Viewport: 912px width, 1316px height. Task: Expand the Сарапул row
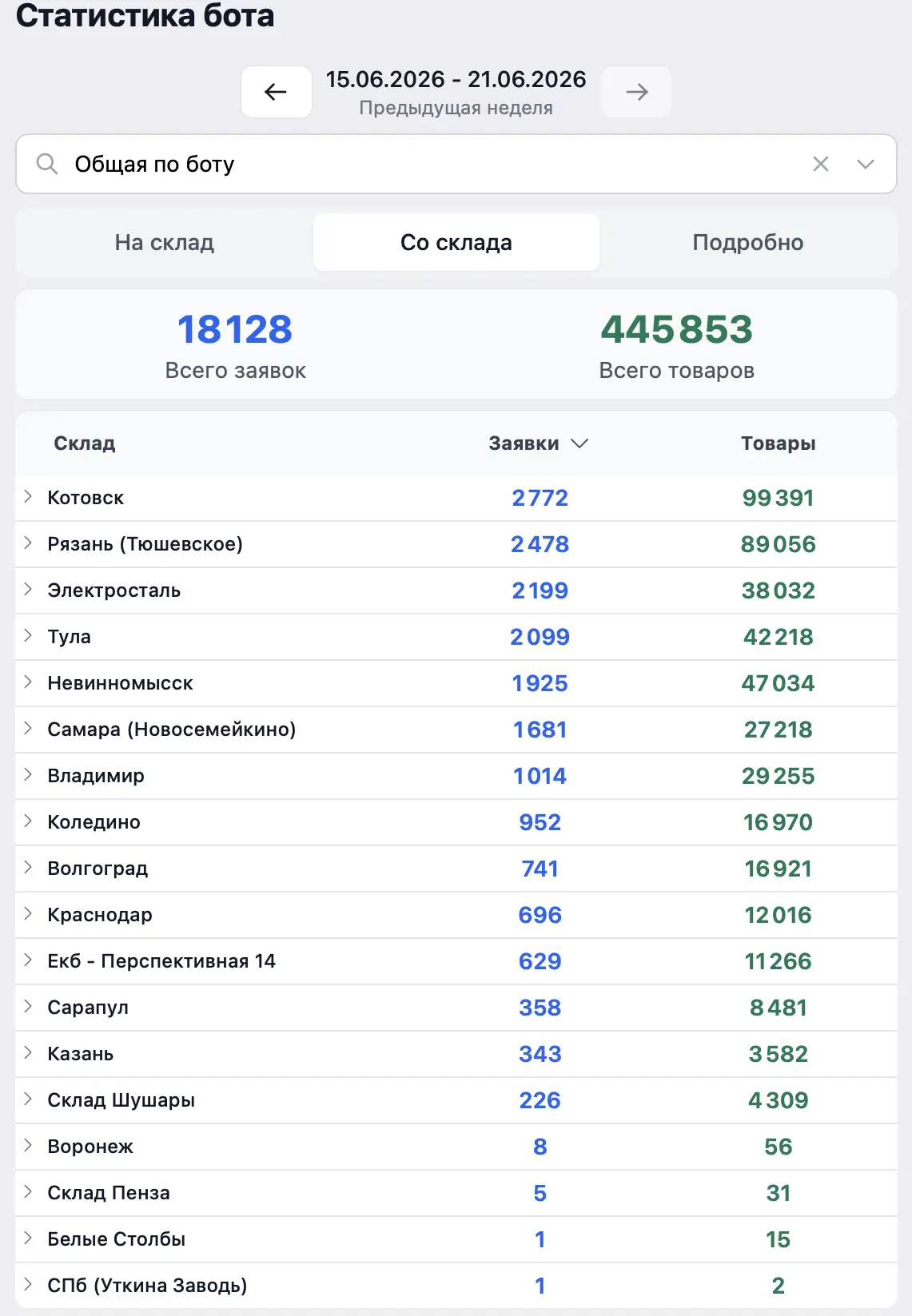click(x=28, y=1007)
